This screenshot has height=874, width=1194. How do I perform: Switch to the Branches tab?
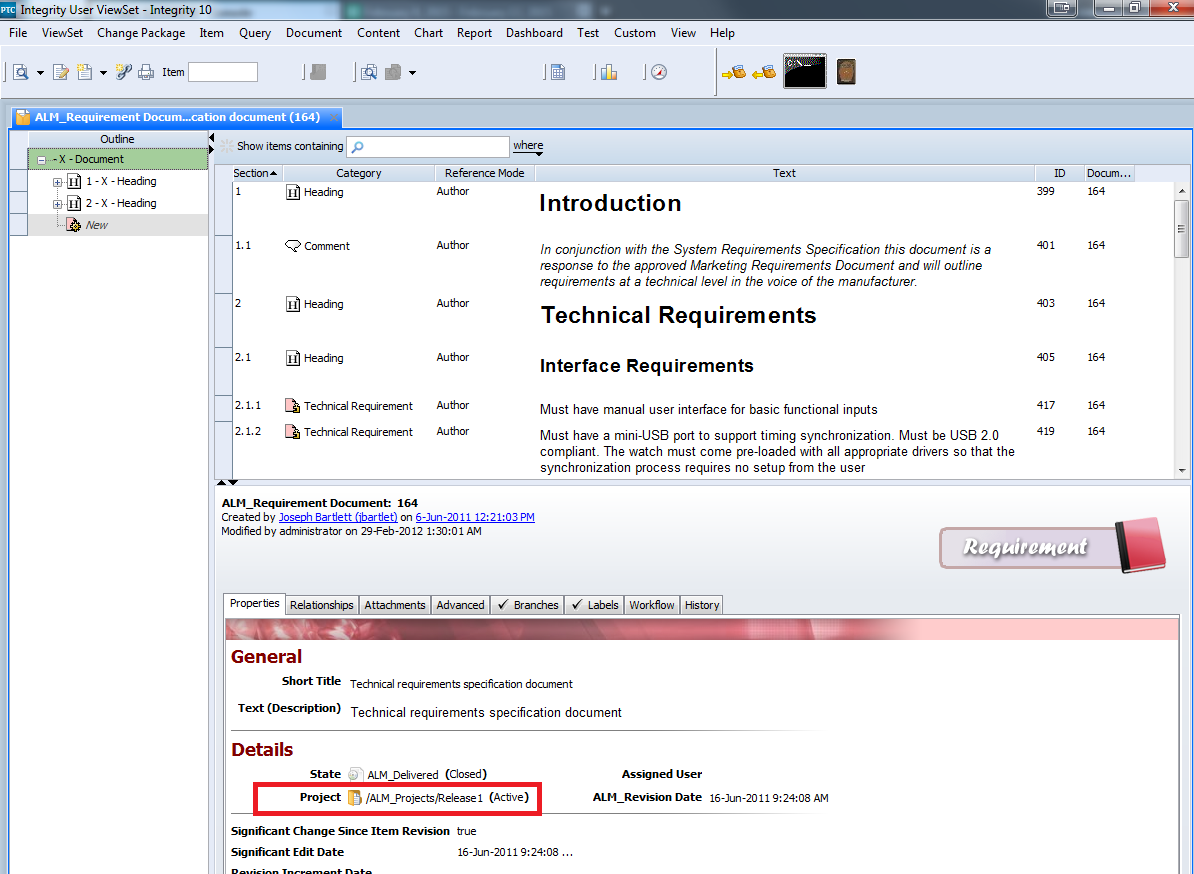tap(528, 605)
